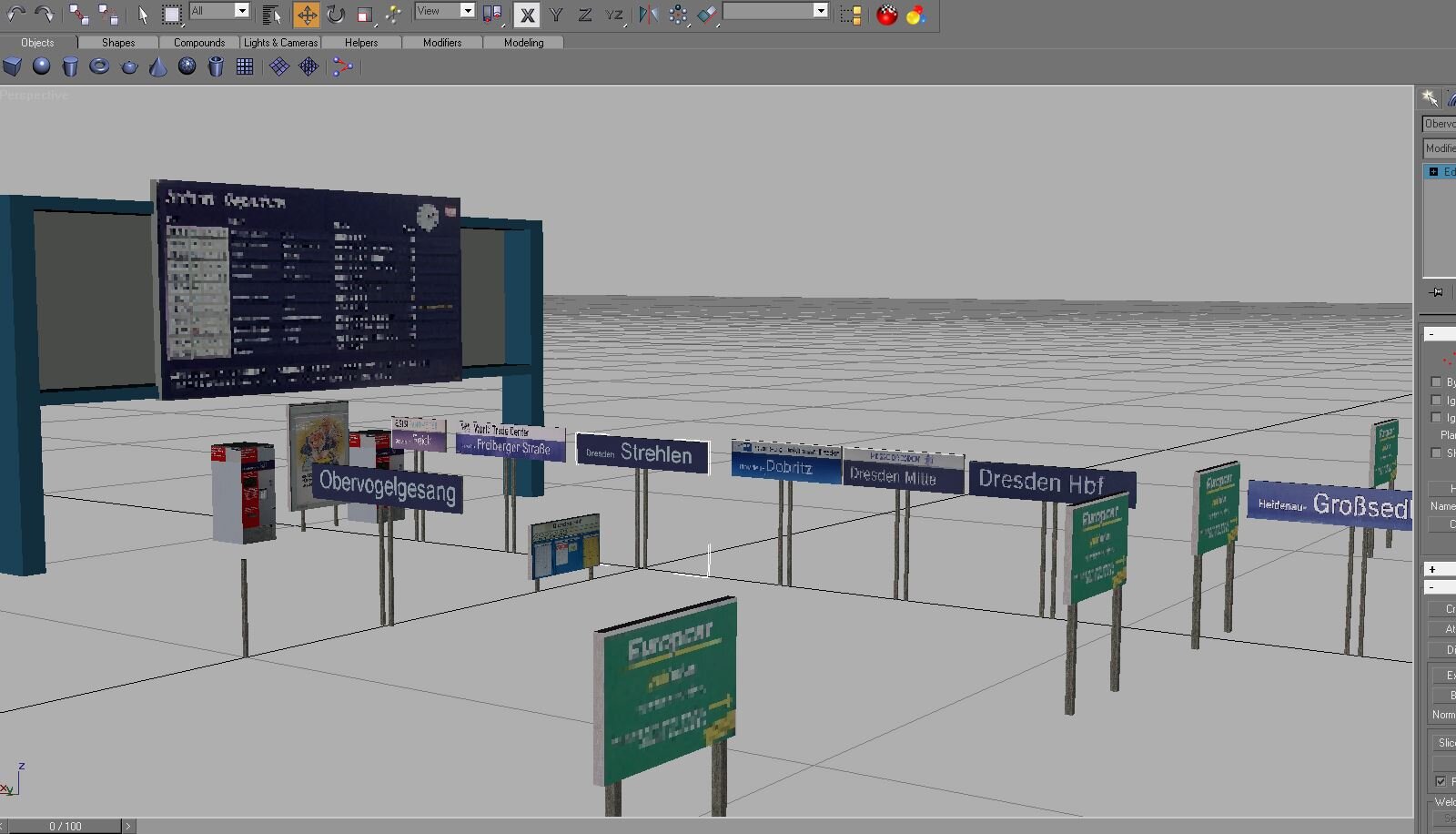The height and width of the screenshot is (834, 1456).
Task: Select the large departures board object
Action: (x=307, y=290)
